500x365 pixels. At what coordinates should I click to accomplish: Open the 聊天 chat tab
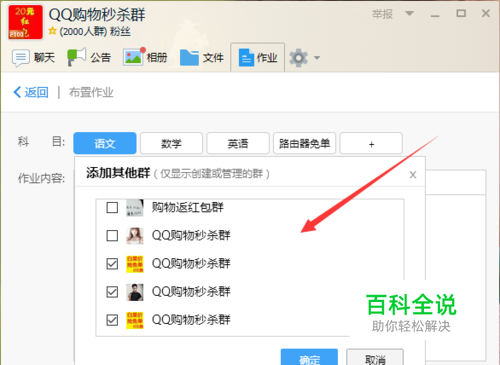(x=33, y=58)
